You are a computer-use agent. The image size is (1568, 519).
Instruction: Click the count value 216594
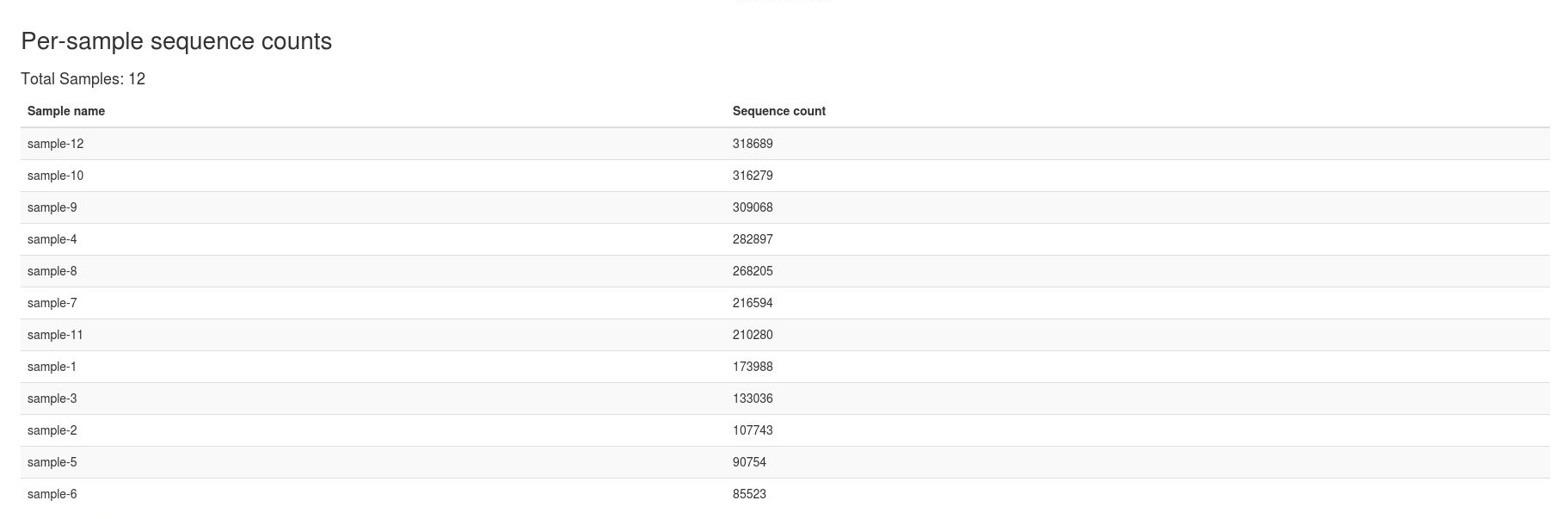(753, 303)
